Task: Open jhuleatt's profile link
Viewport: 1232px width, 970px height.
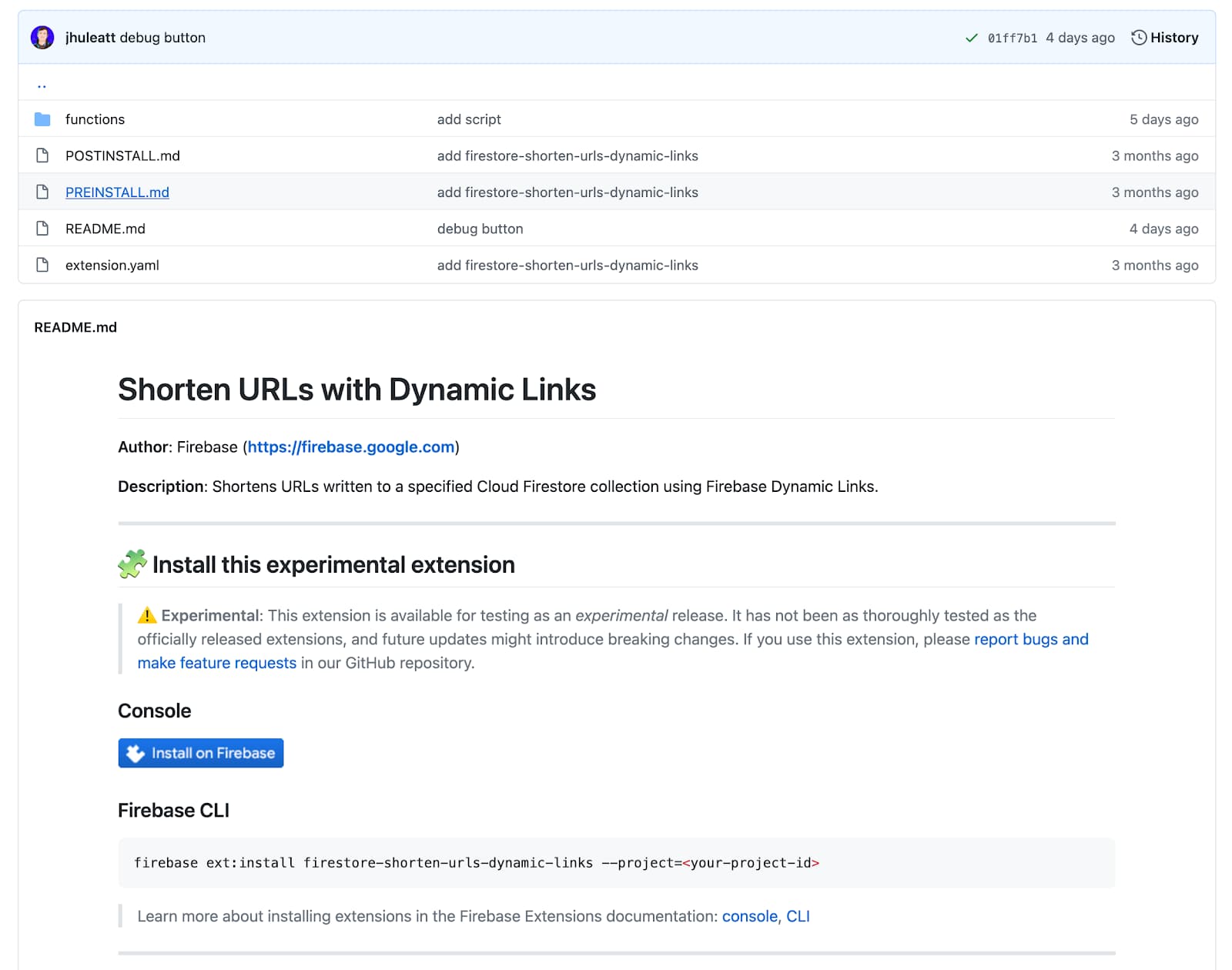Action: click(x=90, y=38)
